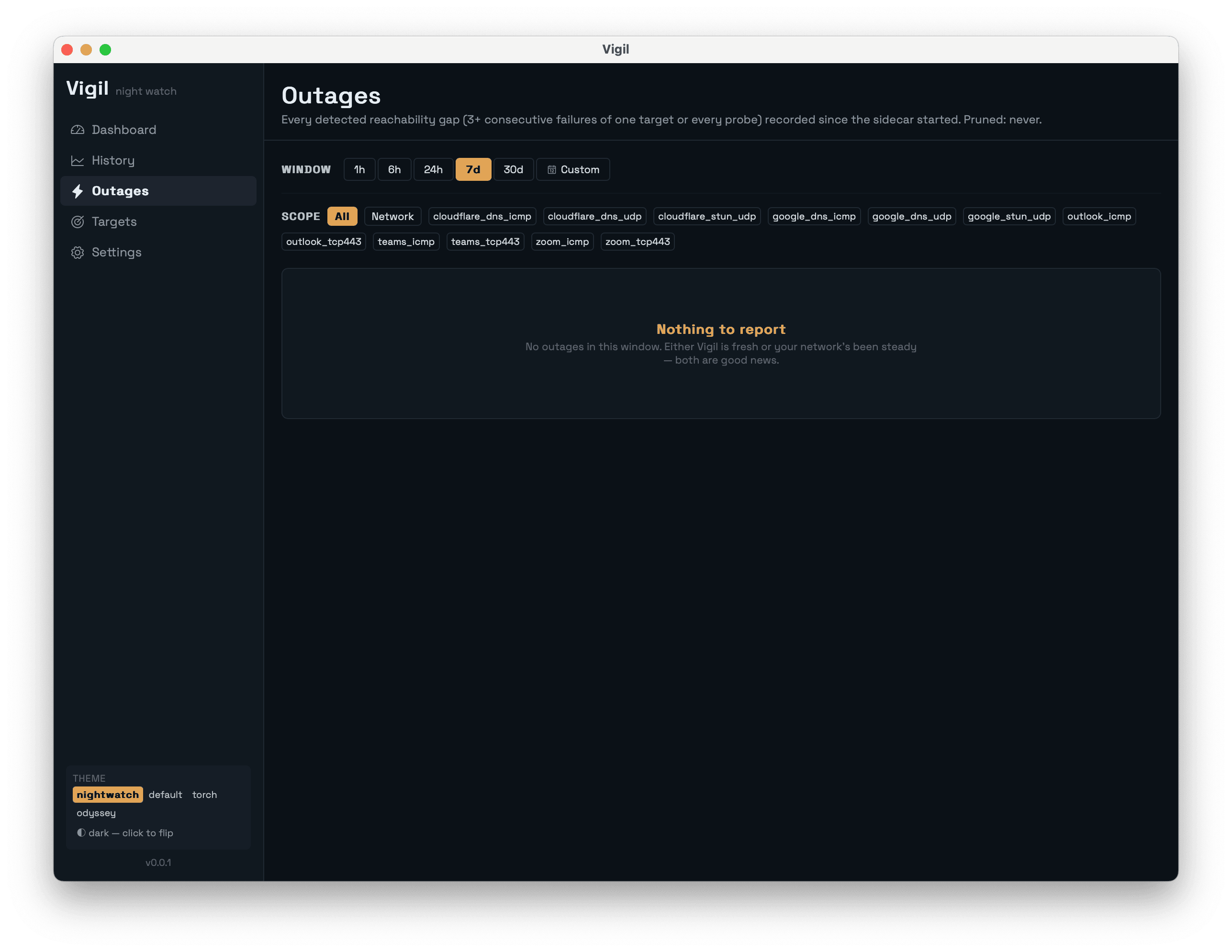Click the window's yellow minimize button
Viewport: 1232px width, 952px height.
[x=86, y=50]
